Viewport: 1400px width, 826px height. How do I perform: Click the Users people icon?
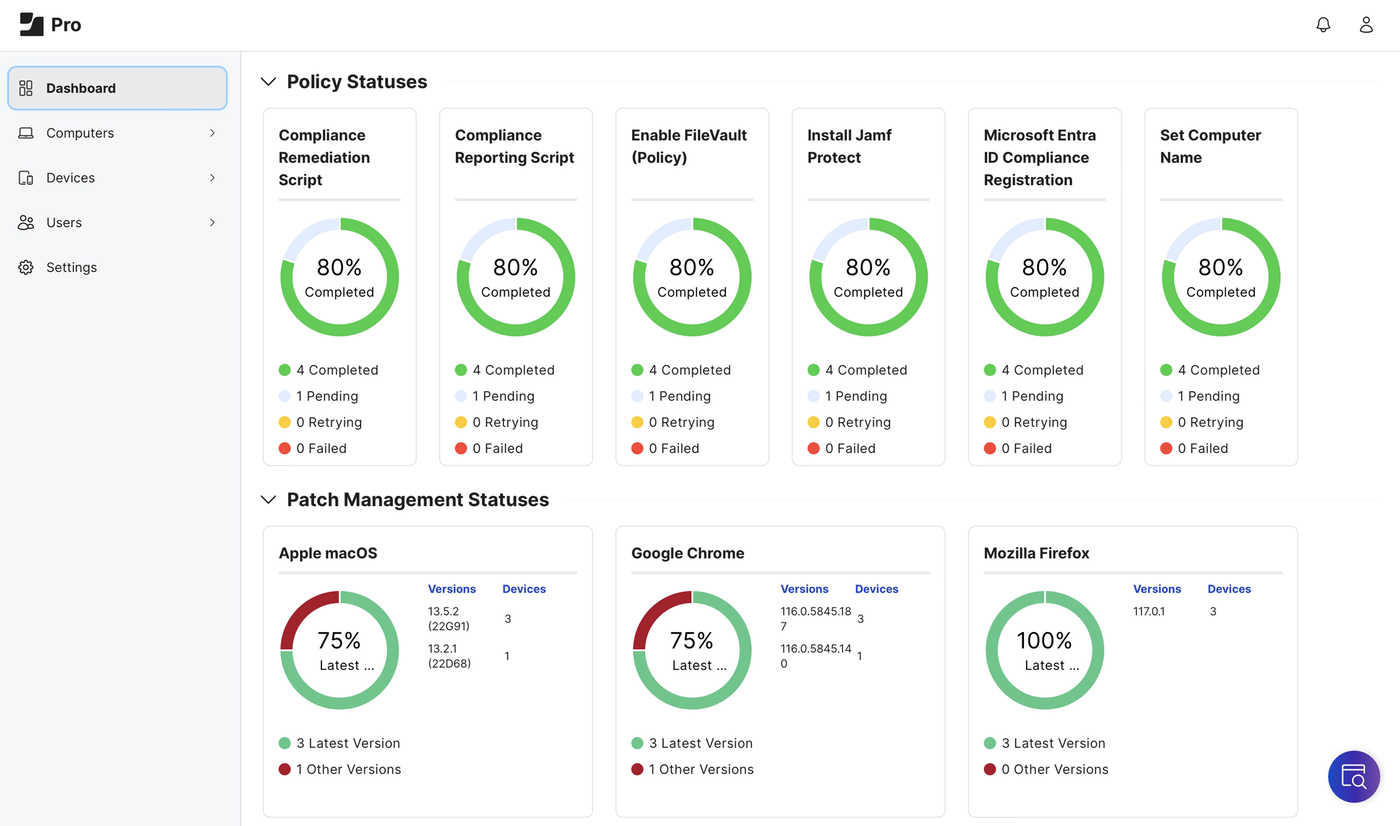pos(26,223)
